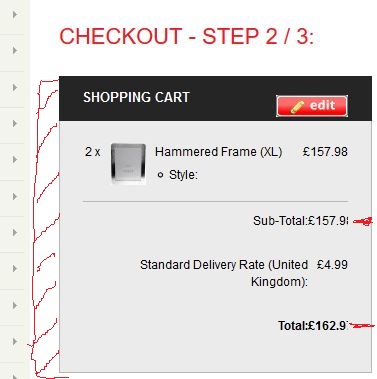The width and height of the screenshot is (377, 379).
Task: Open the fifth sidebar arrow from top
Action: 15,159
